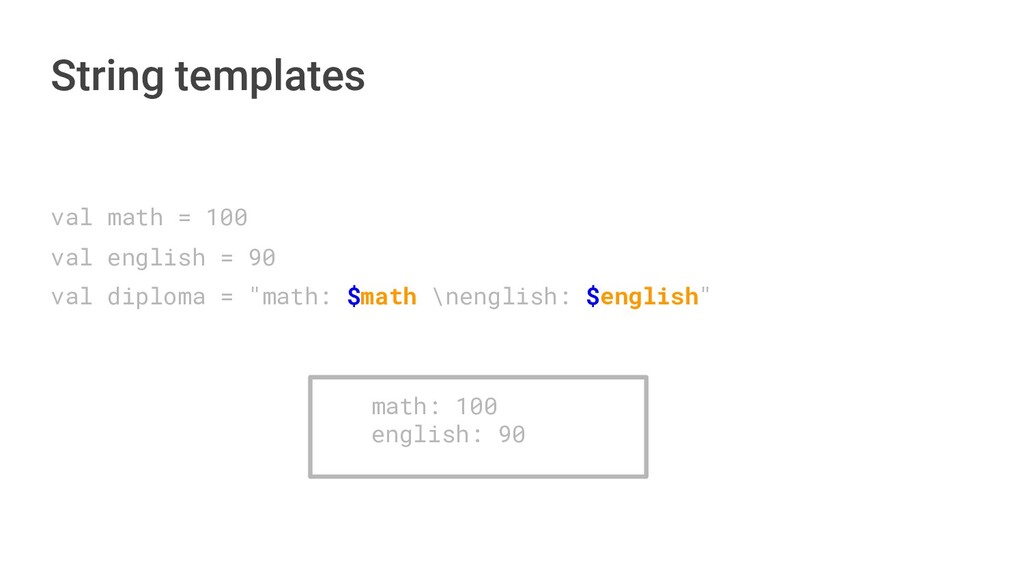
Task: Click the blue dollar sign before orange english
Action: pos(593,297)
